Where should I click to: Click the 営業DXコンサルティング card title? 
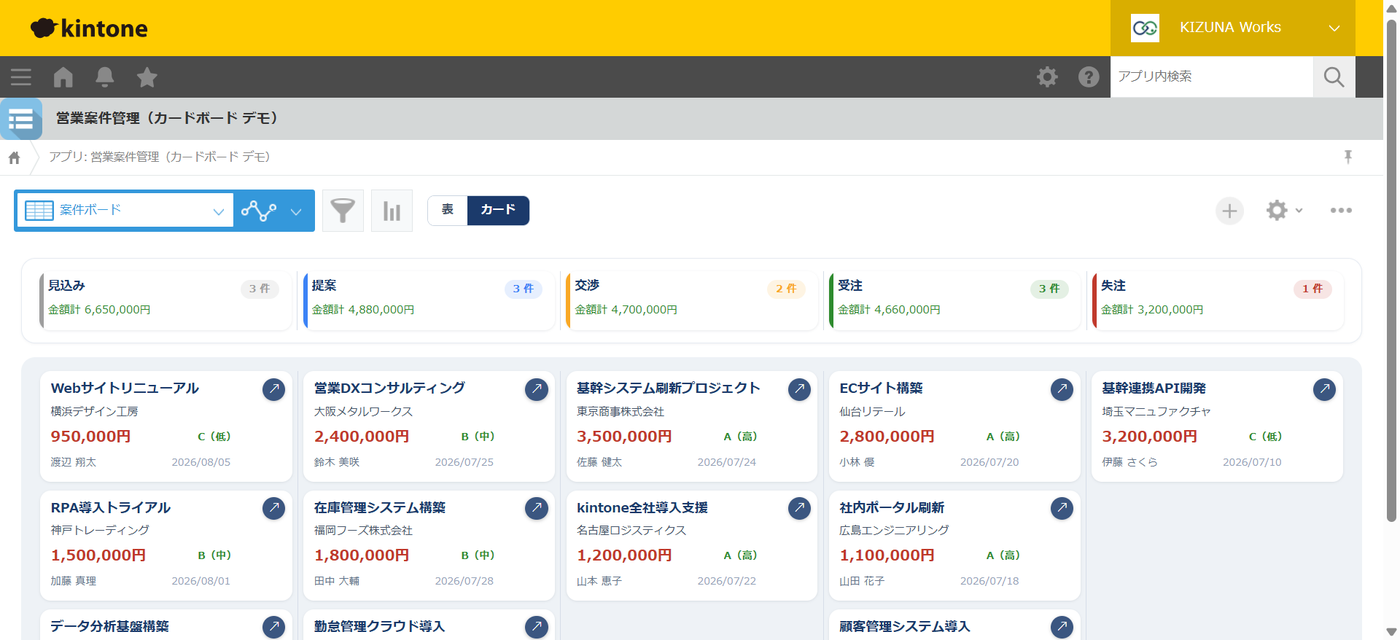(390, 388)
